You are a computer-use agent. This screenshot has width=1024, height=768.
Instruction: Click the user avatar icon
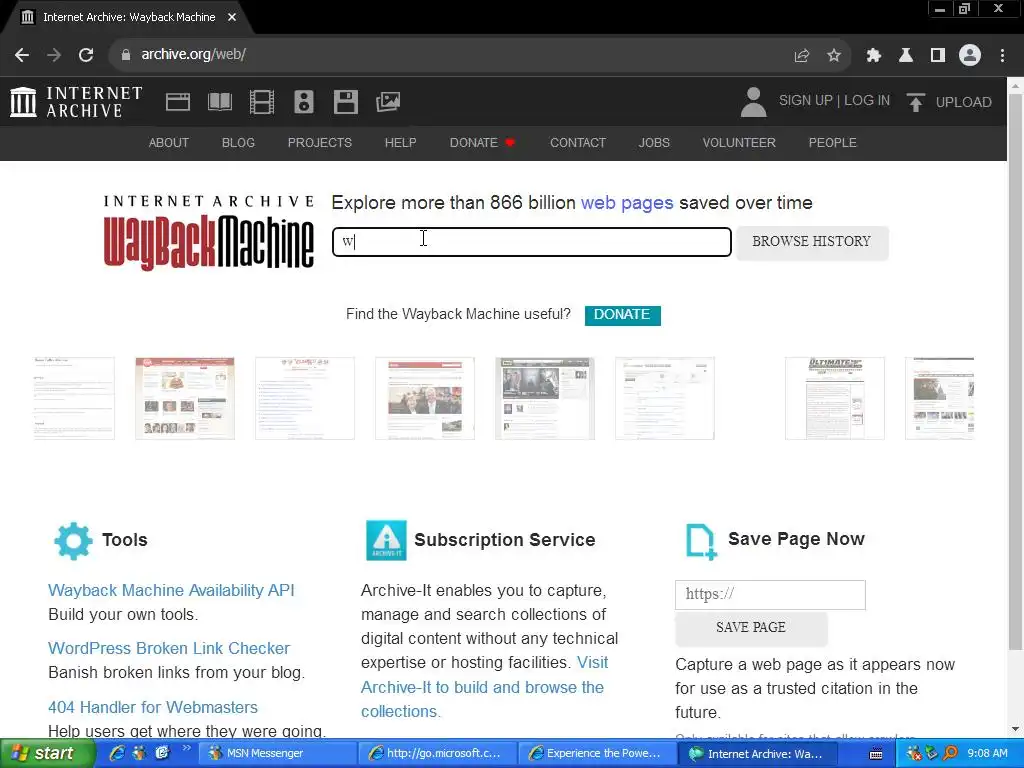pyautogui.click(x=753, y=102)
